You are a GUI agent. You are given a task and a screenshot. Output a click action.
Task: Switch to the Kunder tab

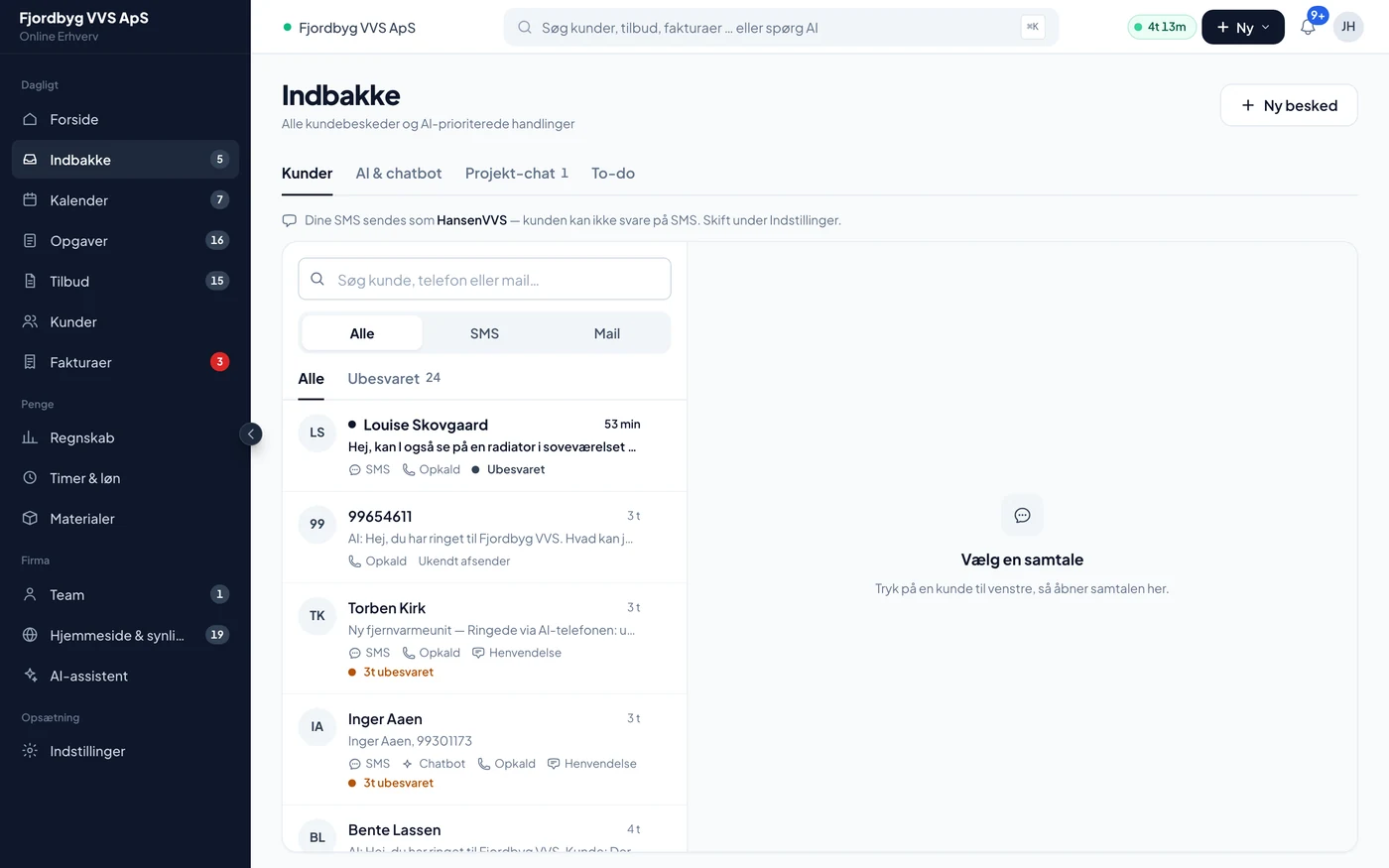tap(307, 174)
